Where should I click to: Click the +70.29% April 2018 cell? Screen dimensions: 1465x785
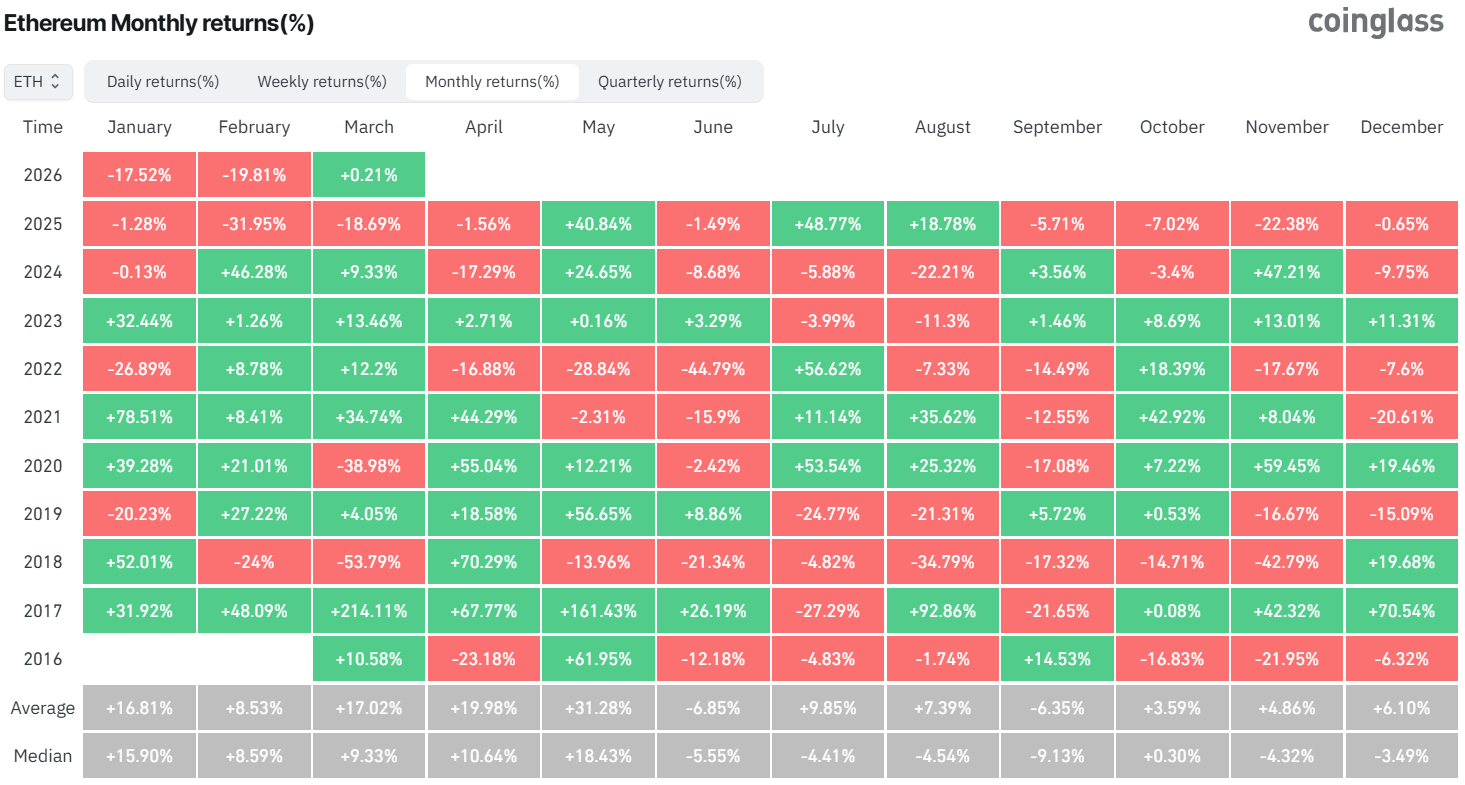coord(484,562)
